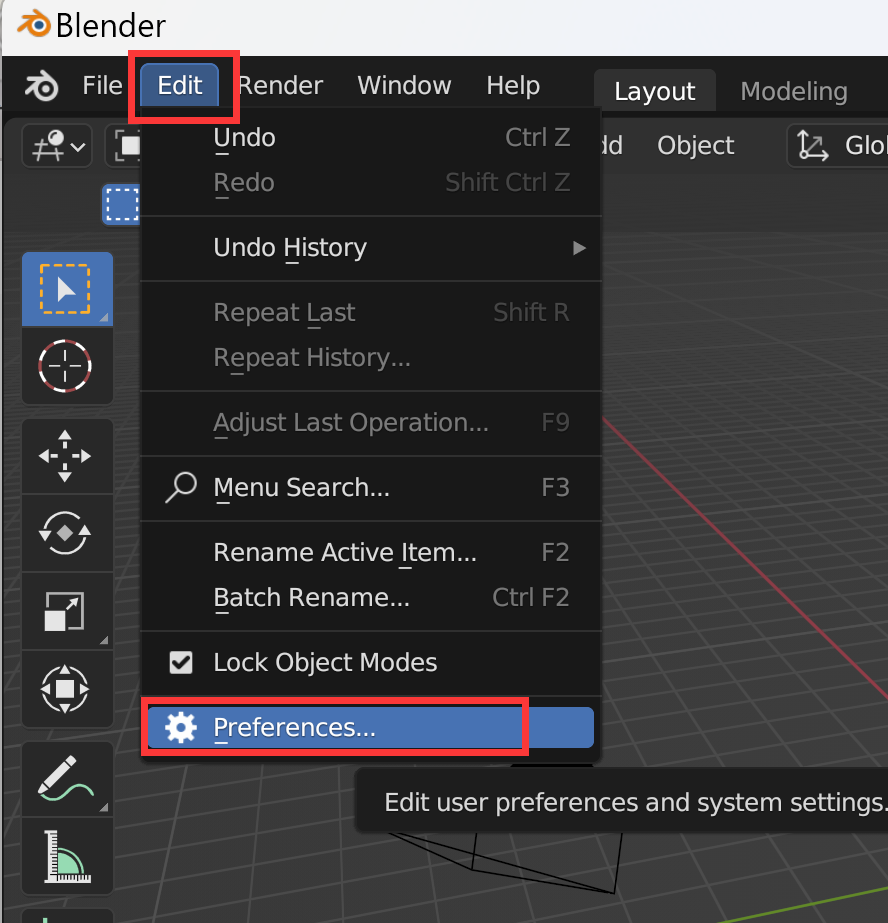Open the Global transform orientation dropdown
Viewport: 888px width, 923px height.
pyautogui.click(x=840, y=146)
